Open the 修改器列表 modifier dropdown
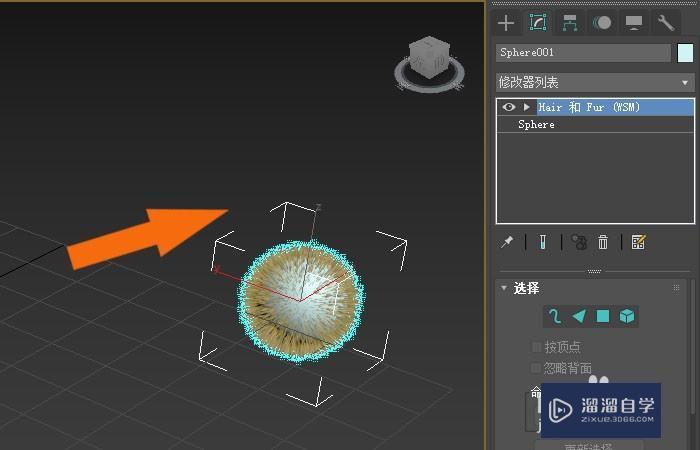Screen dimensions: 700x450 pos(595,83)
